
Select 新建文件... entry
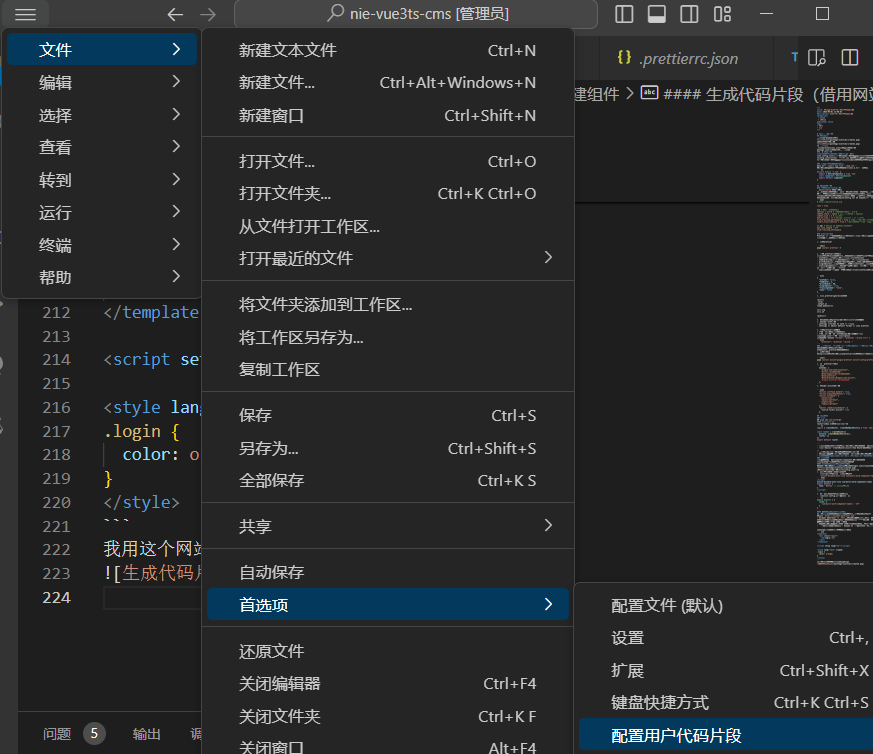(388, 82)
